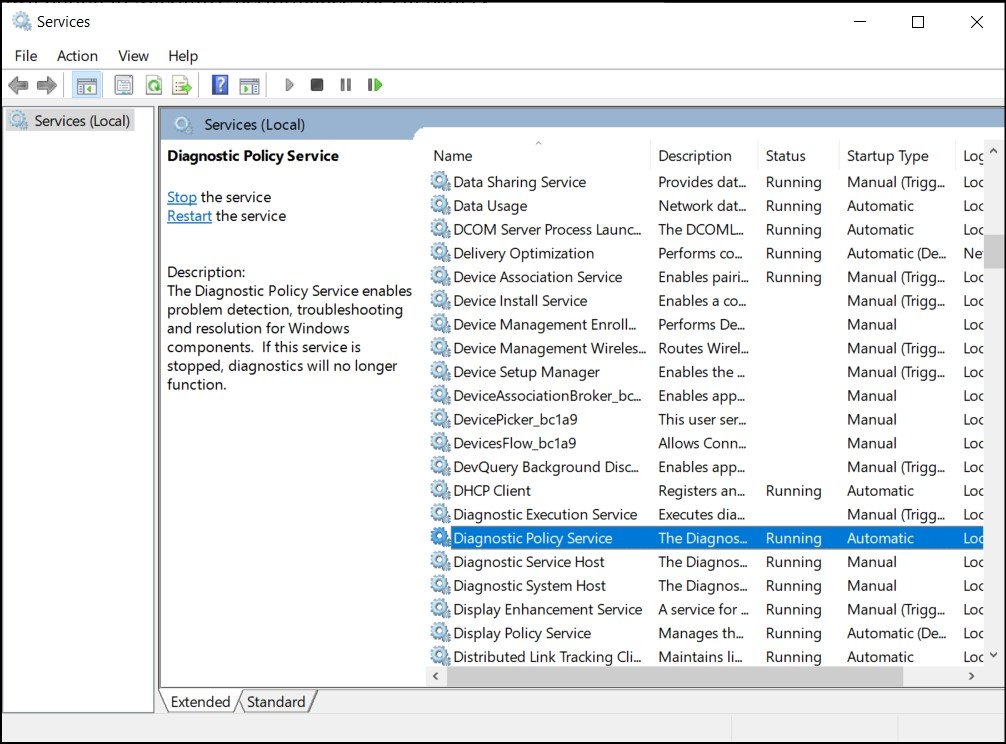This screenshot has width=1006, height=744.
Task: Click the Refresh toolbar icon
Action: tap(153, 85)
